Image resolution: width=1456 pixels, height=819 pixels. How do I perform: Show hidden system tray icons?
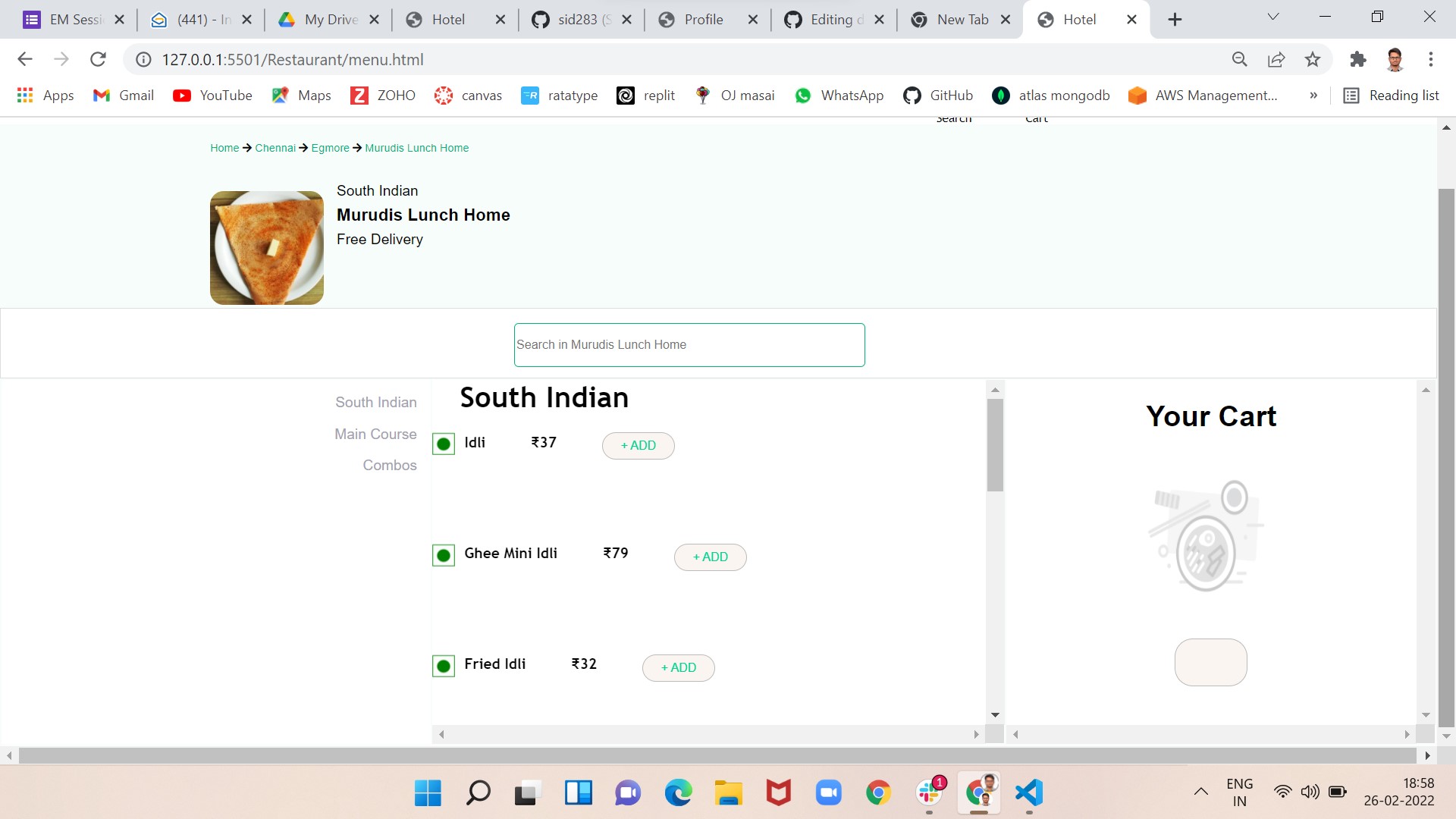click(x=1200, y=791)
